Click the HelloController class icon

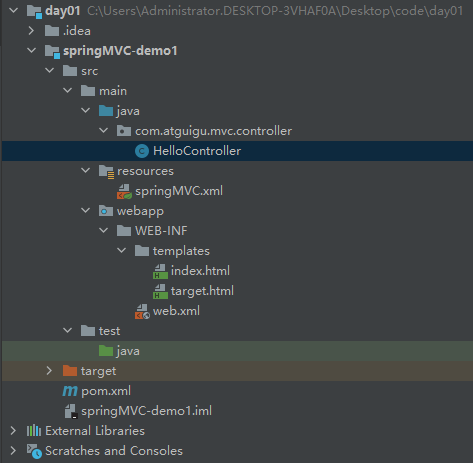click(x=142, y=151)
